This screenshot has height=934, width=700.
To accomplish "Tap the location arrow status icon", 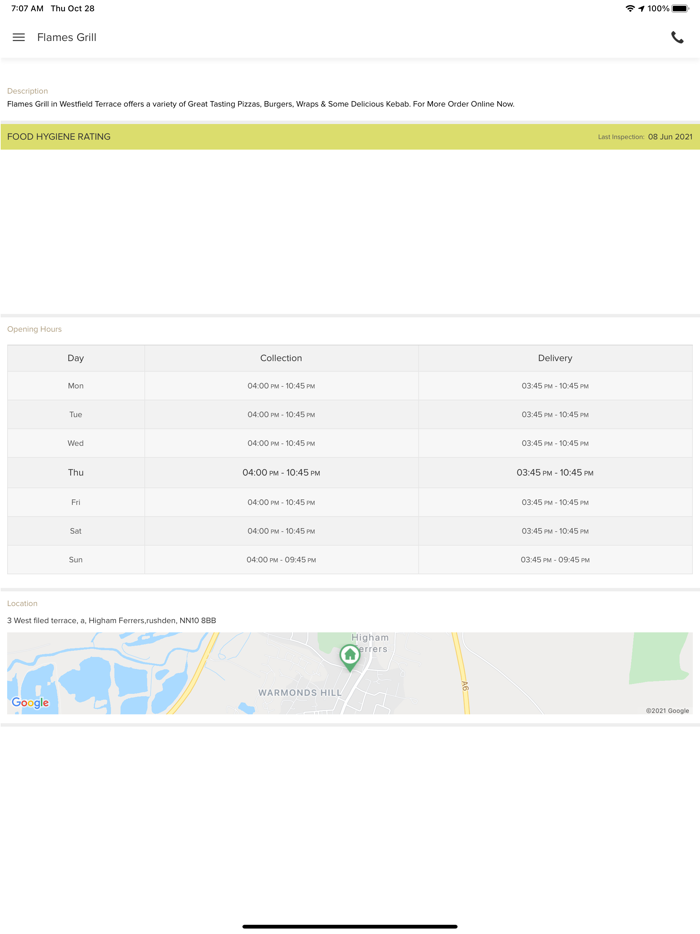I will click(641, 8).
